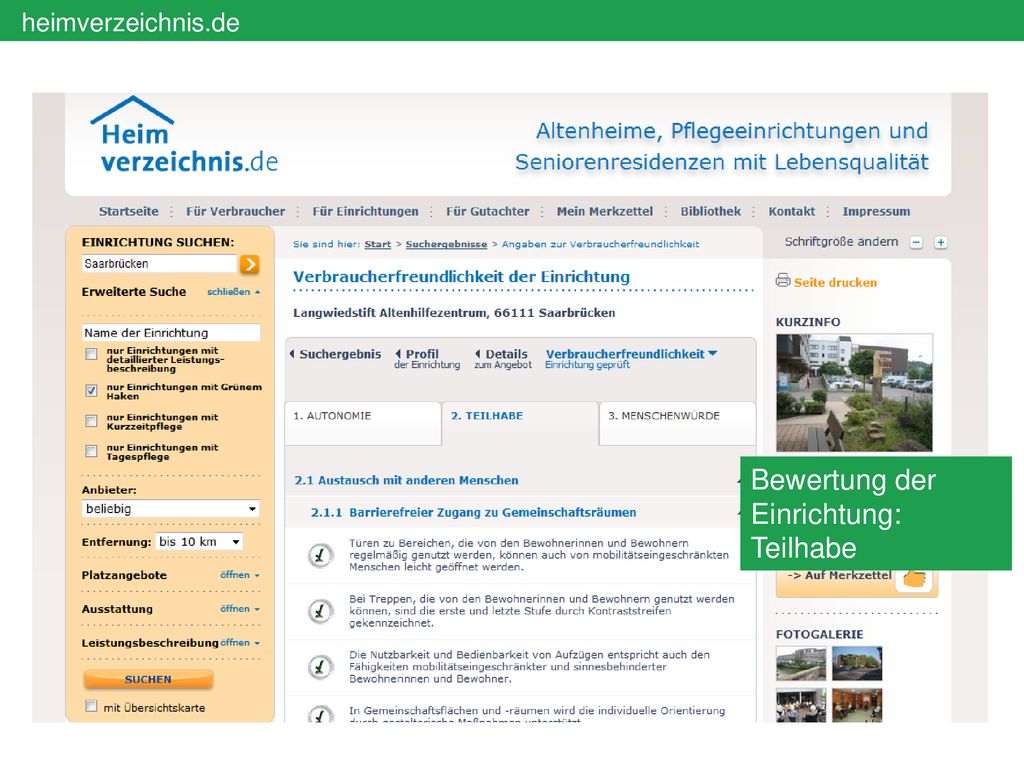The width and height of the screenshot is (1024, 768).
Task: Open Mein Merkzettel menu item
Action: pyautogui.click(x=605, y=211)
